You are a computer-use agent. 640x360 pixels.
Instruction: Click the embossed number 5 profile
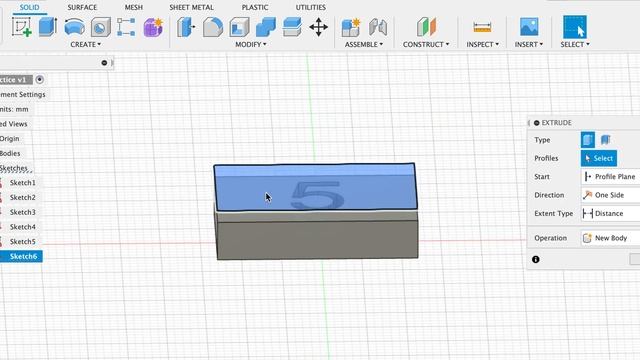point(317,195)
